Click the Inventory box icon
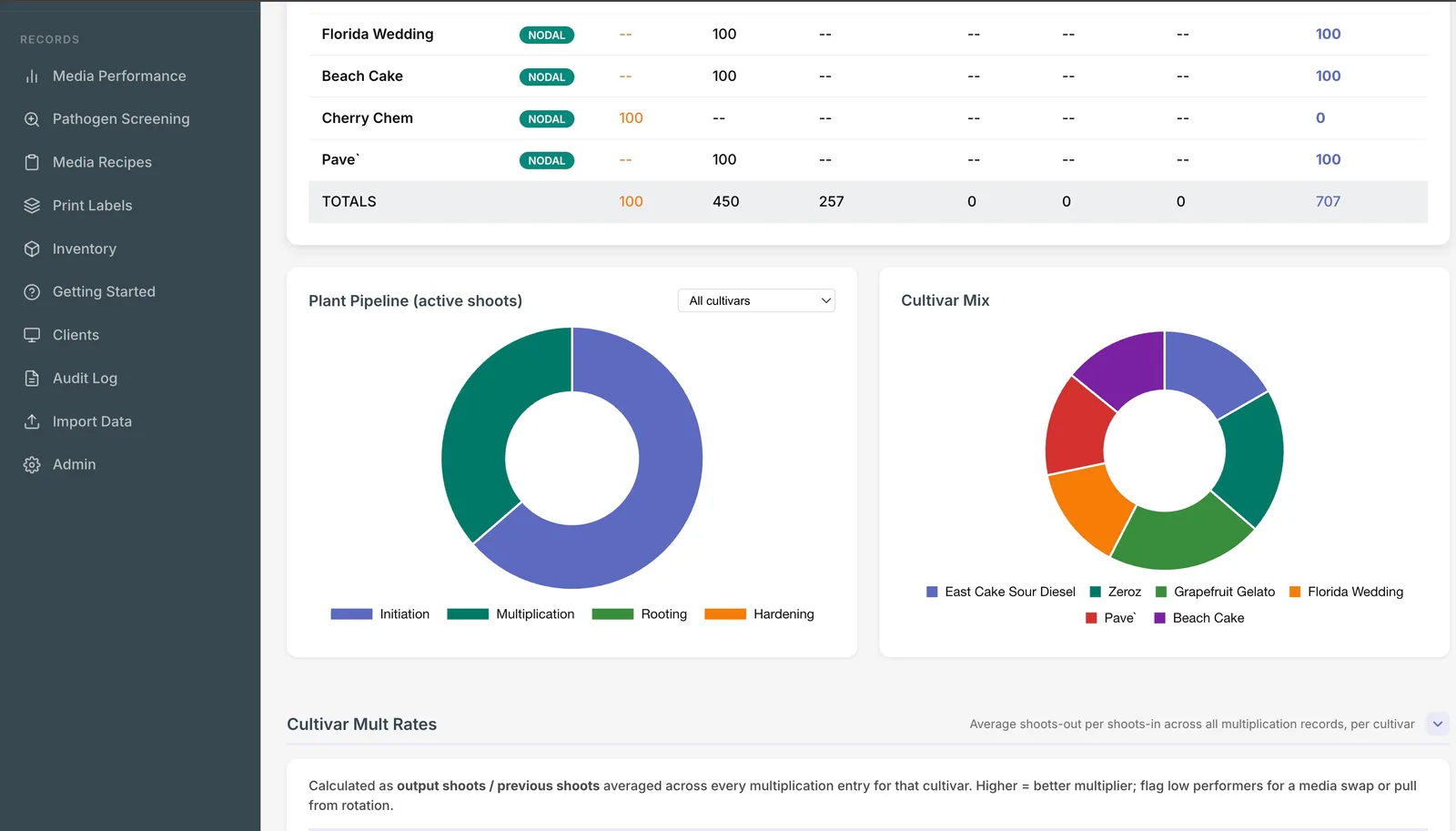Viewport: 1456px width, 831px height. [32, 248]
